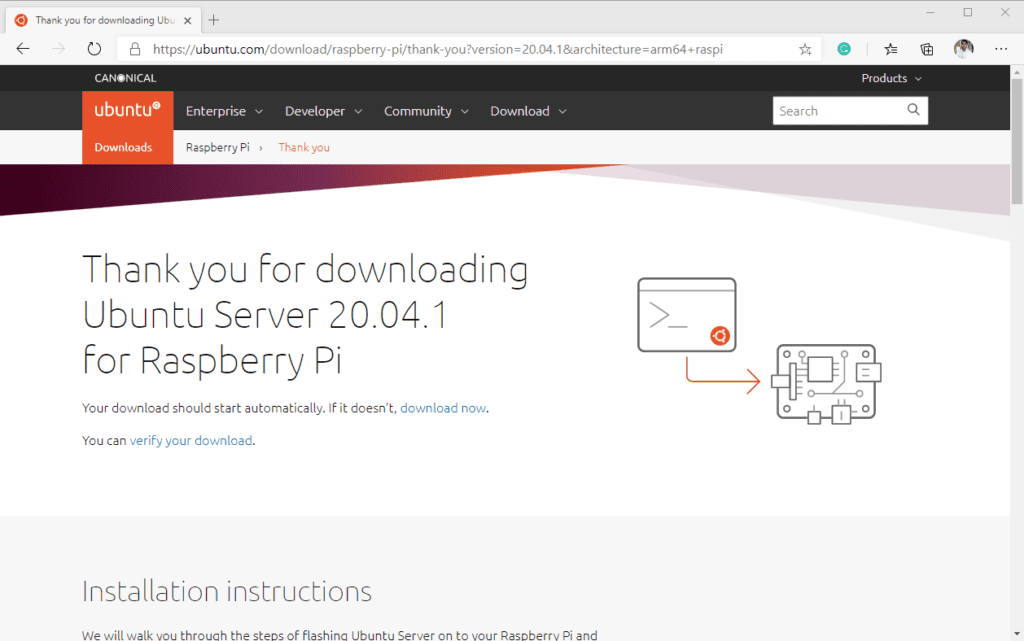Image resolution: width=1024 pixels, height=641 pixels.
Task: Open browser Settings and more menu
Action: tap(1000, 49)
